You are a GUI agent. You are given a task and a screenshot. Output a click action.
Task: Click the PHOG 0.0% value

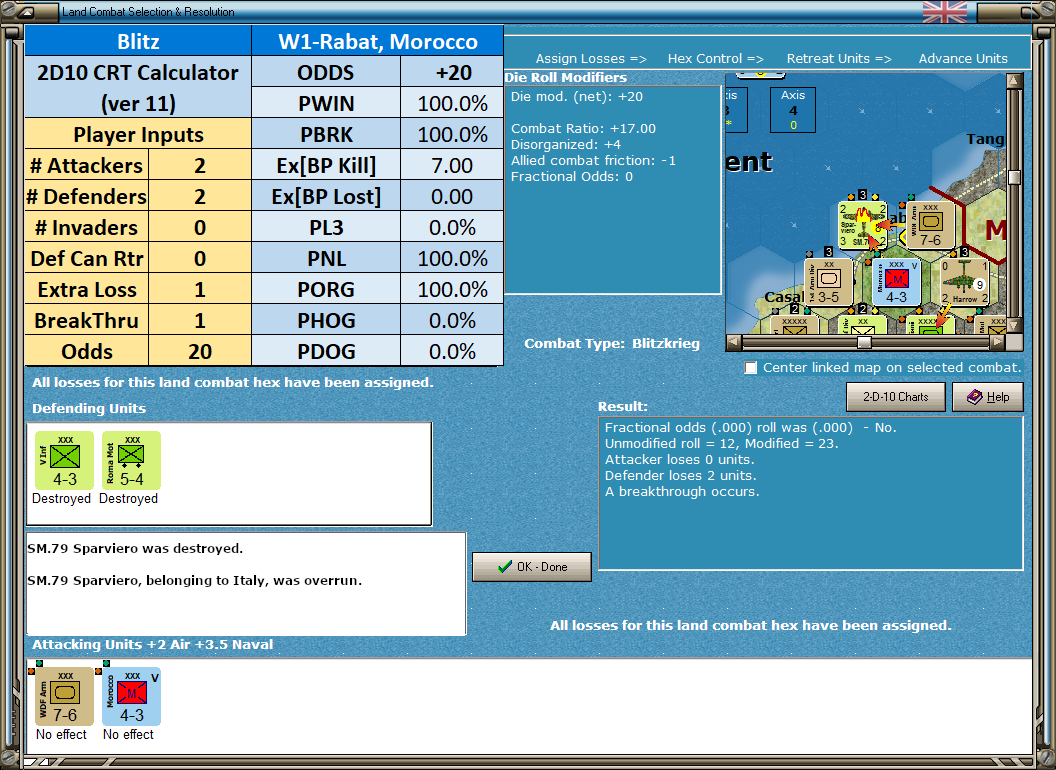pos(452,320)
